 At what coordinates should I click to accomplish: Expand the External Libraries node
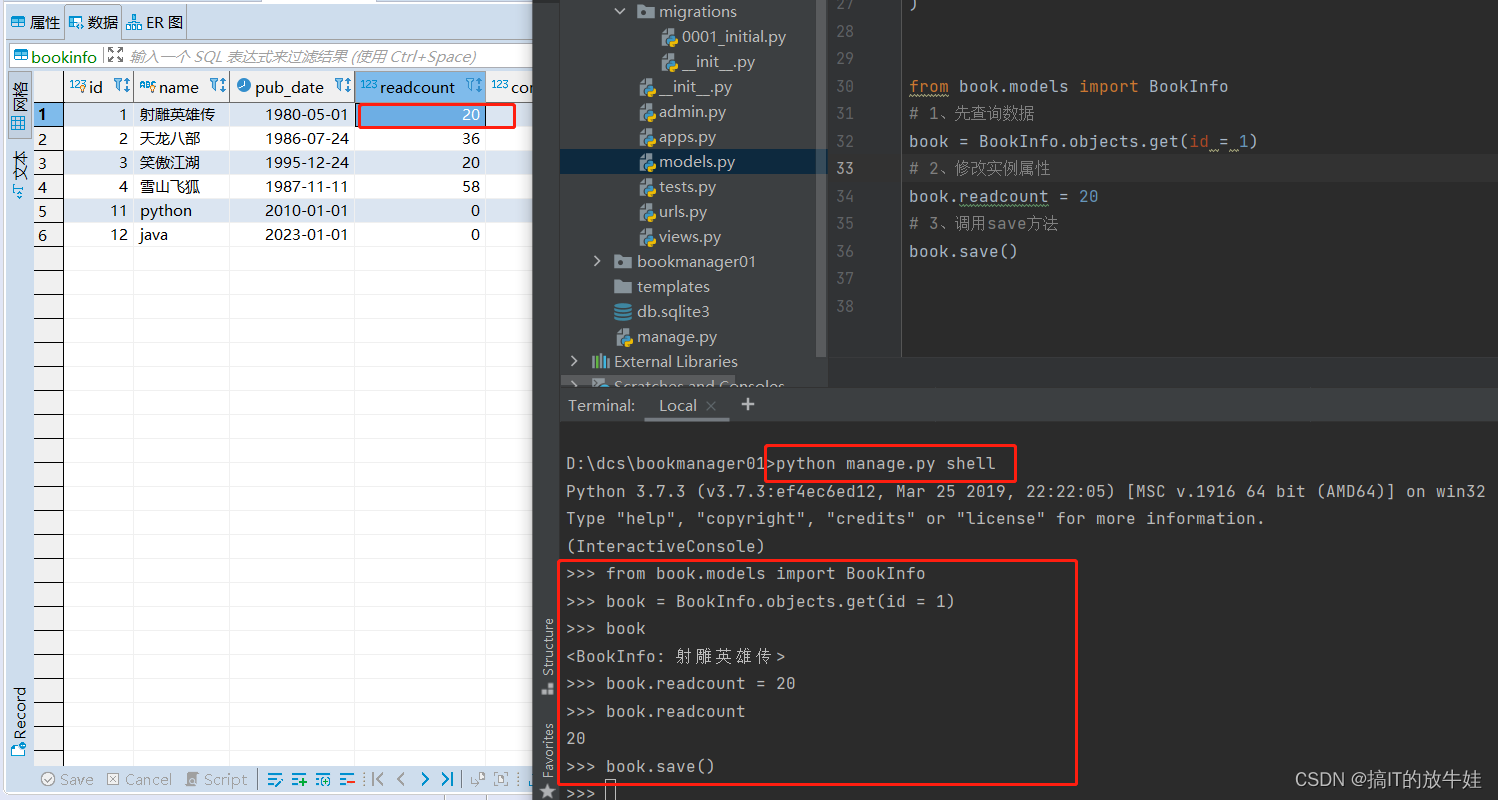[x=574, y=361]
